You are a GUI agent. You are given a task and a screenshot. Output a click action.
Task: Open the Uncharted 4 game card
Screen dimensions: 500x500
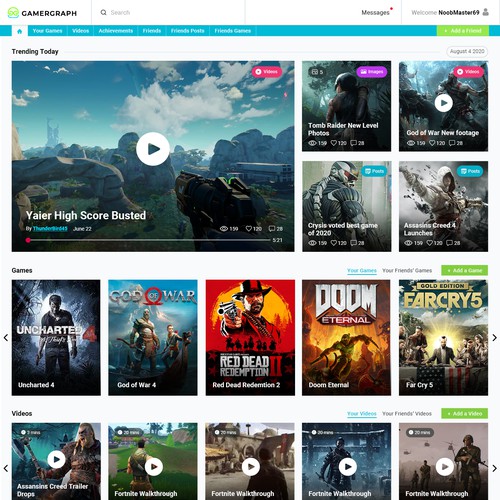(56, 338)
